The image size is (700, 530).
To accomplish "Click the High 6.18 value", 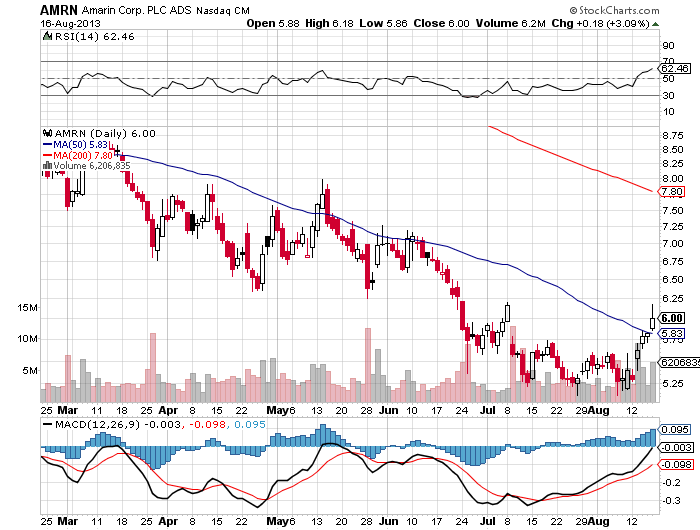I will coord(329,23).
